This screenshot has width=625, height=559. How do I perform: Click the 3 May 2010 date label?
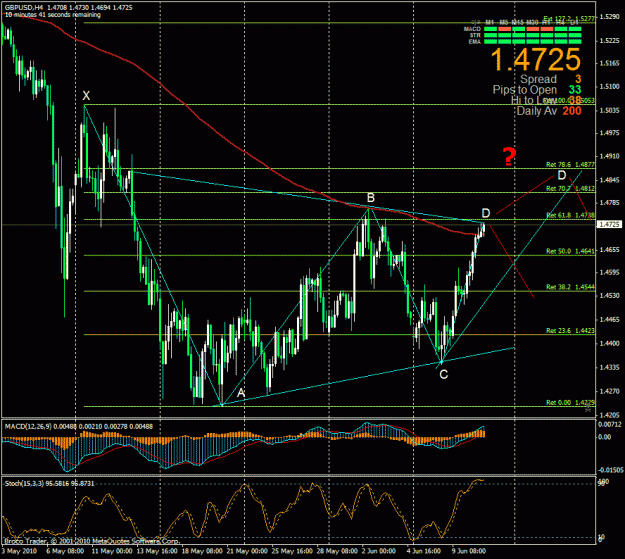coord(19,551)
